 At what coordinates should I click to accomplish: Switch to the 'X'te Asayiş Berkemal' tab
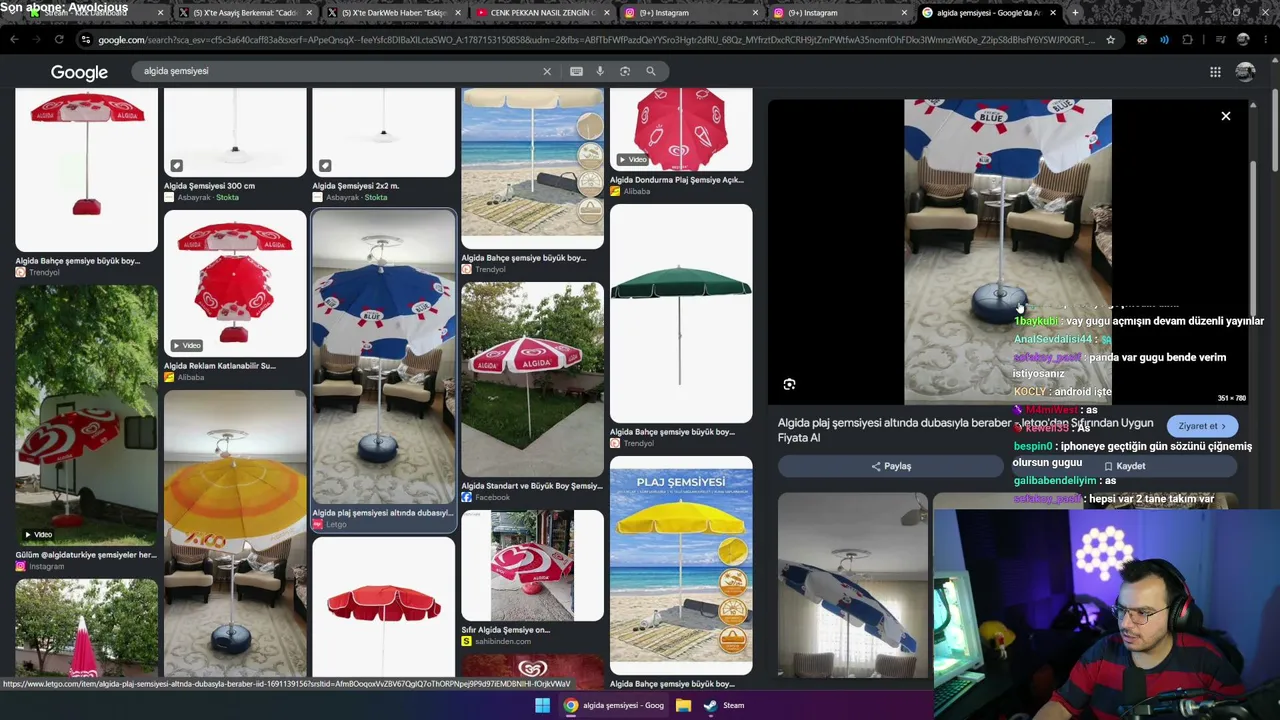click(245, 13)
